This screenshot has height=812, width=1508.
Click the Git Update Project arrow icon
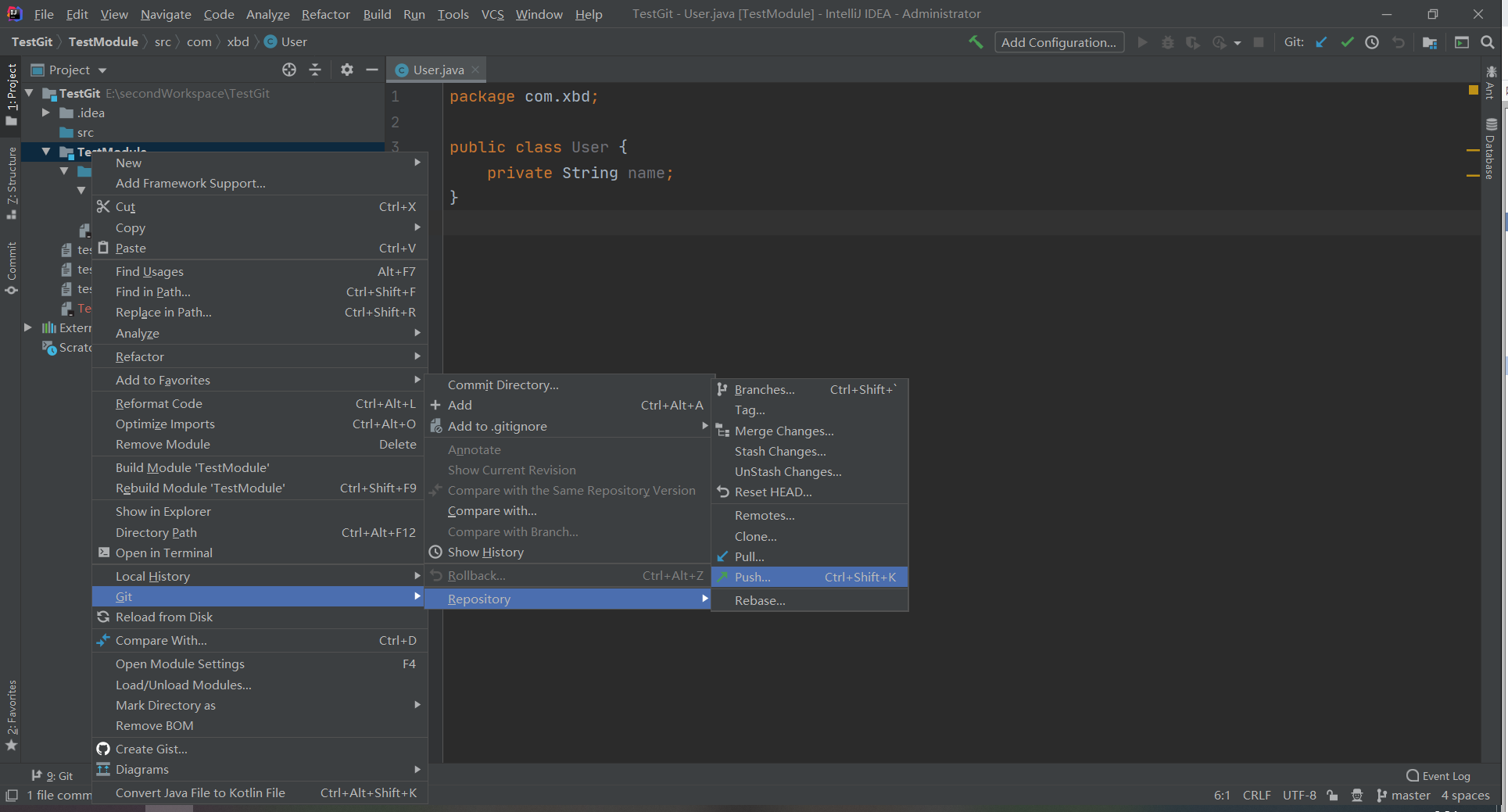[1321, 42]
